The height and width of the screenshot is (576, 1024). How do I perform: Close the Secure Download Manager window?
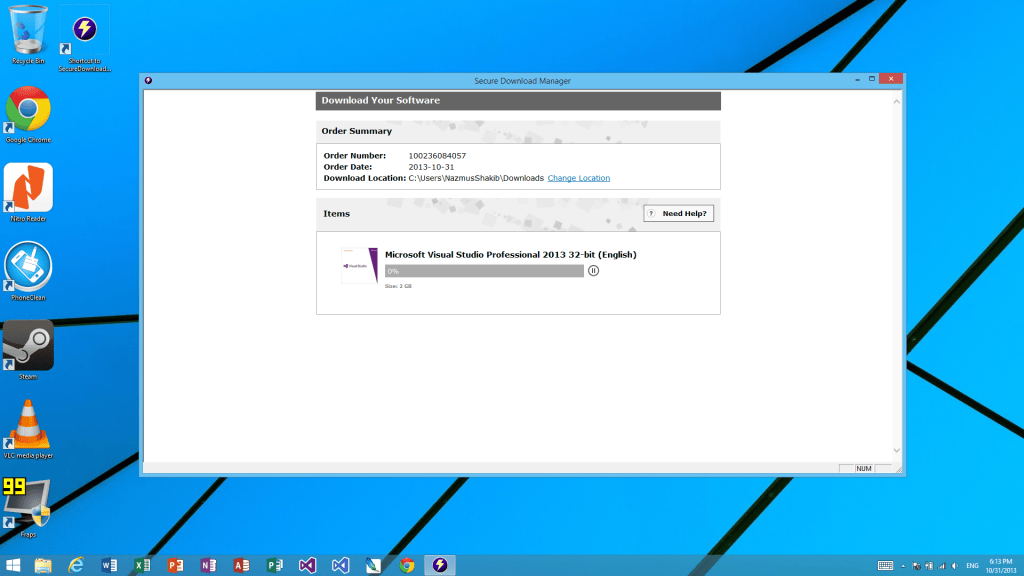(x=891, y=79)
